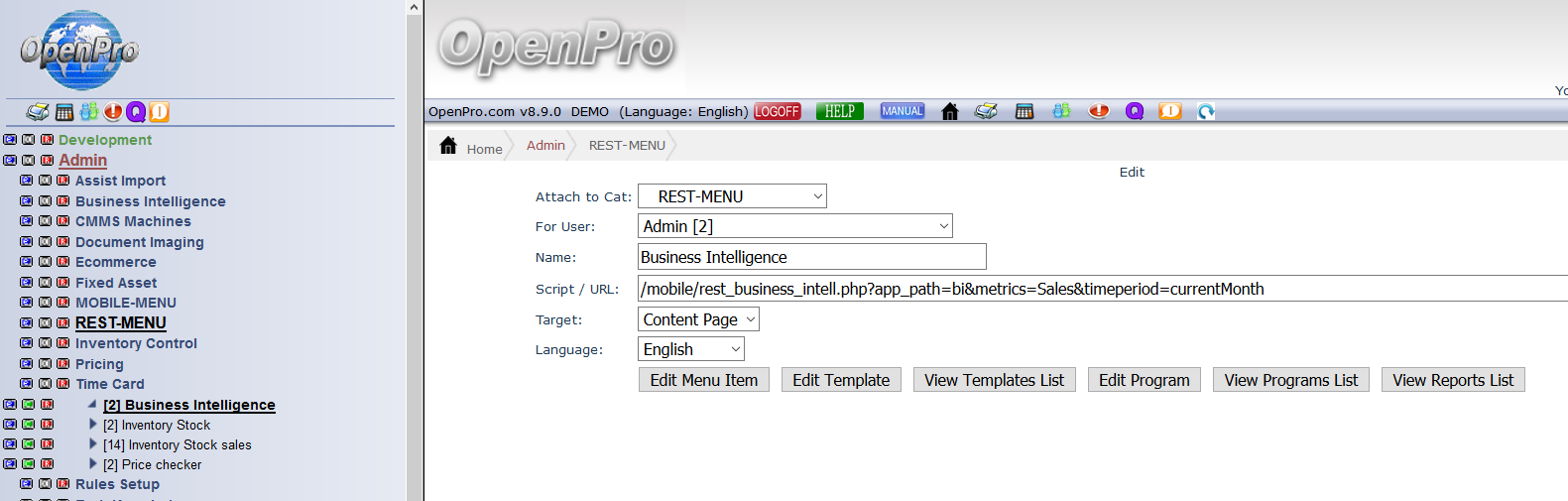Open the blue MANUAL button
Viewport: 1568px width, 501px height.
pyautogui.click(x=902, y=111)
